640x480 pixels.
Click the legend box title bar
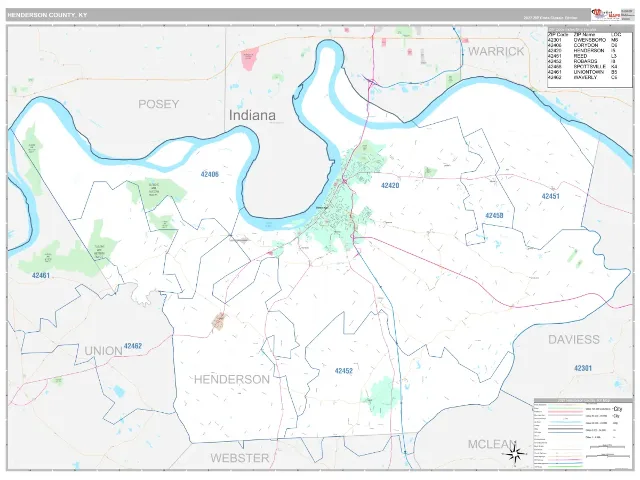click(583, 401)
